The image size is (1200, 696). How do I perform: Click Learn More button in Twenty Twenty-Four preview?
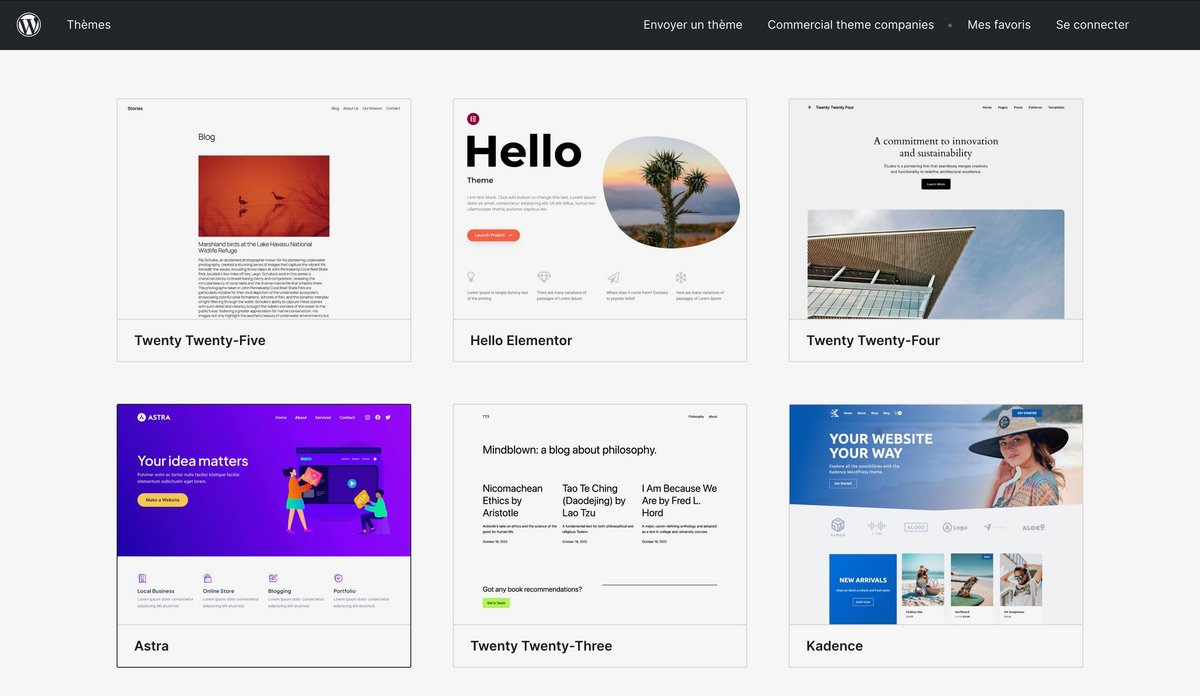(936, 184)
